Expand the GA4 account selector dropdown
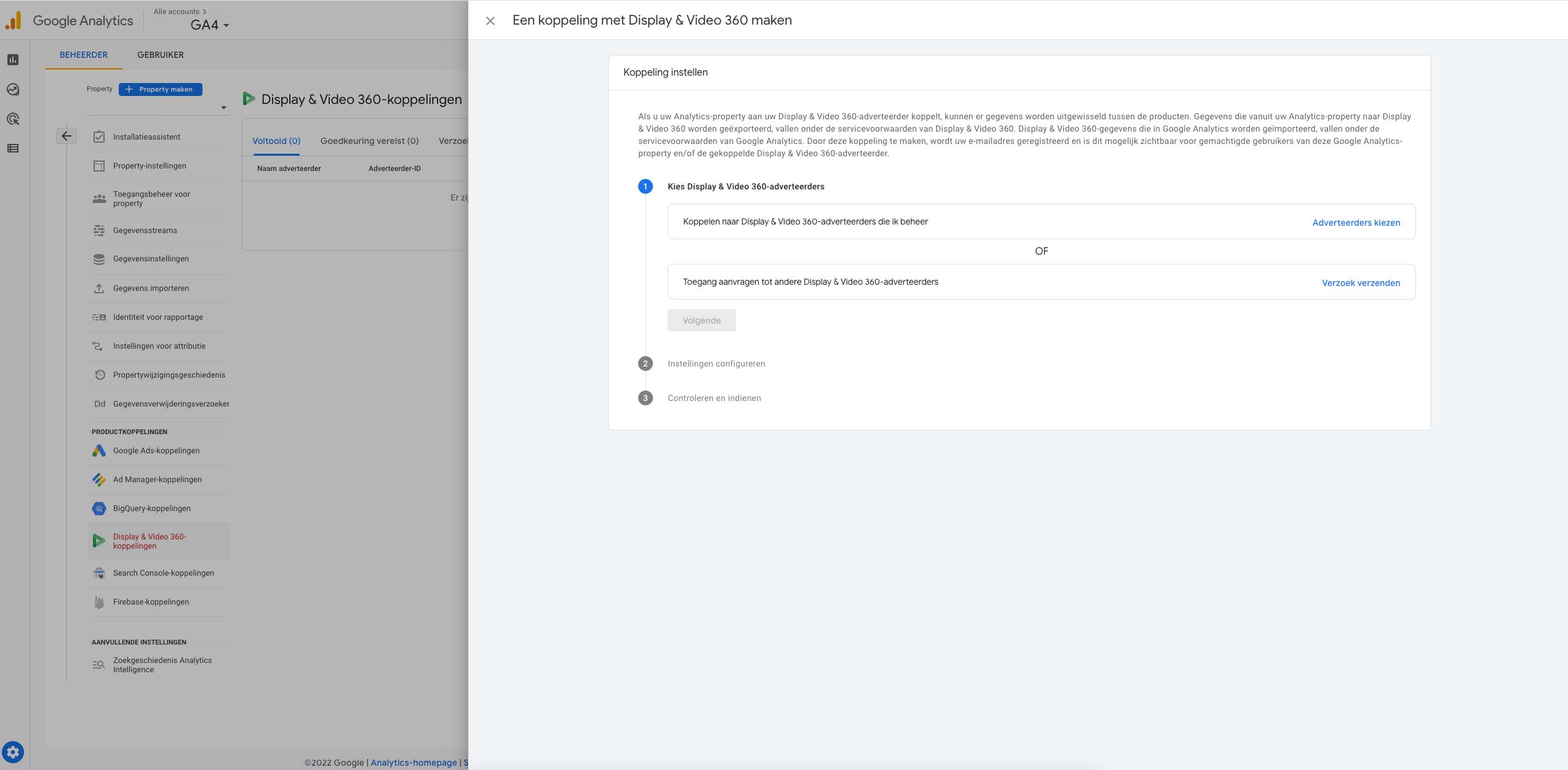1568x770 pixels. 210,25
